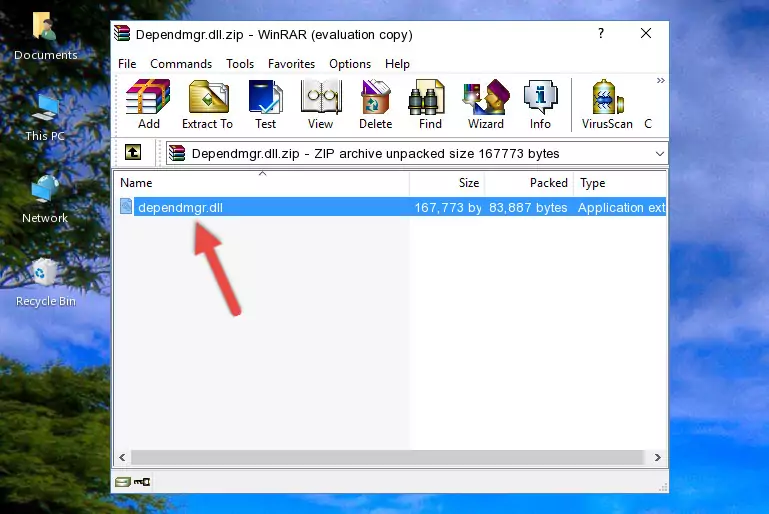Select the Network desktop icon
The image size is (769, 514).
pos(45,199)
